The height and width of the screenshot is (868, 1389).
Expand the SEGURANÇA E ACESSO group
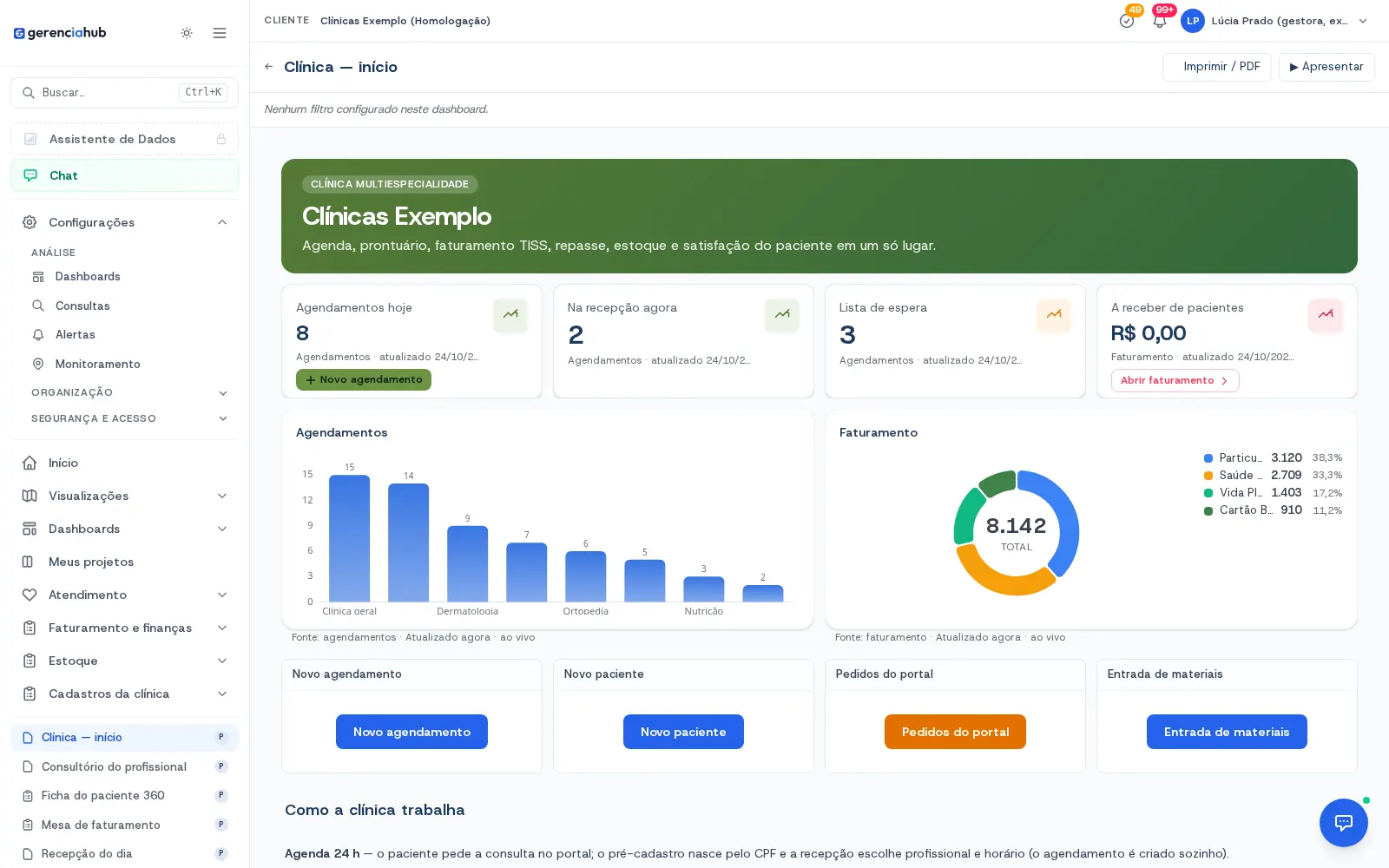(128, 418)
